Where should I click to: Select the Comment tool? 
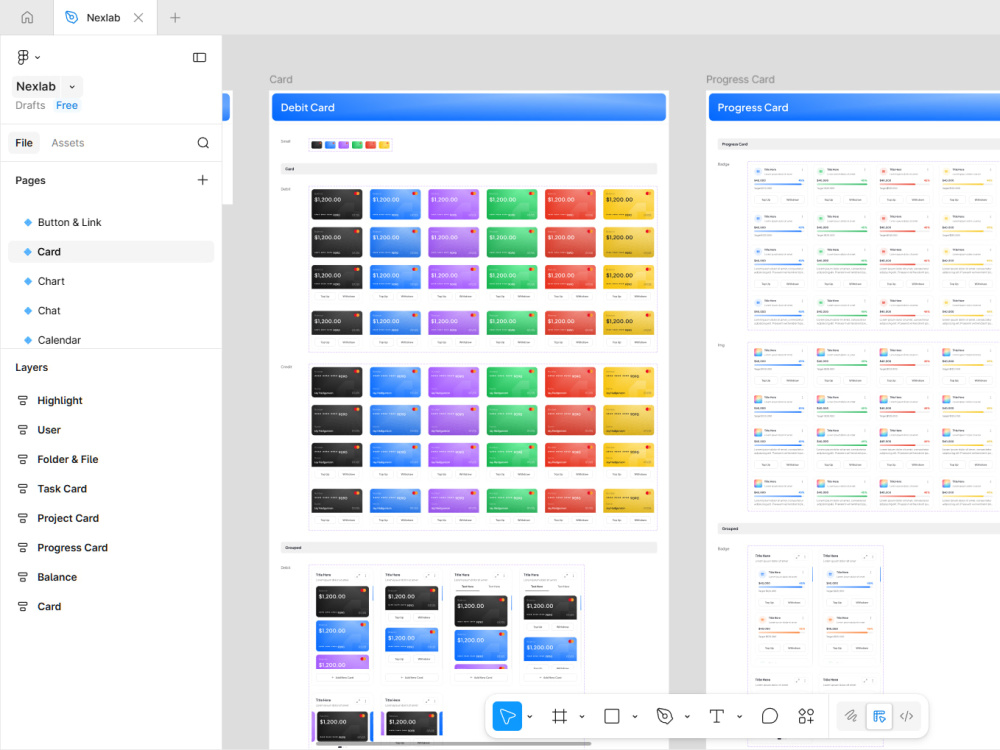(770, 716)
